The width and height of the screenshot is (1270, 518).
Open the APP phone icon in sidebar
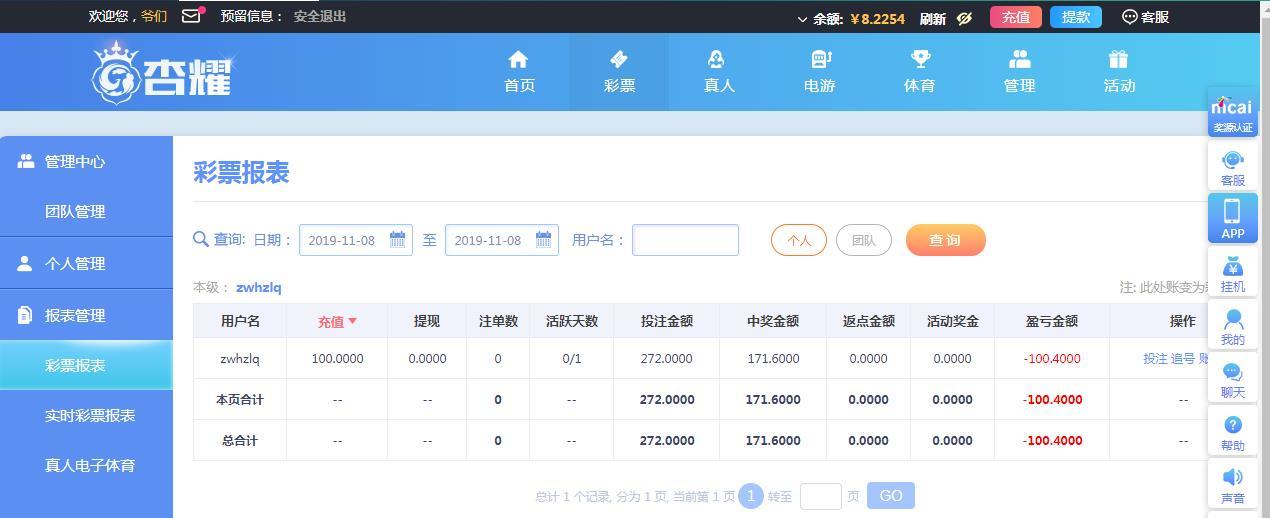click(1233, 211)
